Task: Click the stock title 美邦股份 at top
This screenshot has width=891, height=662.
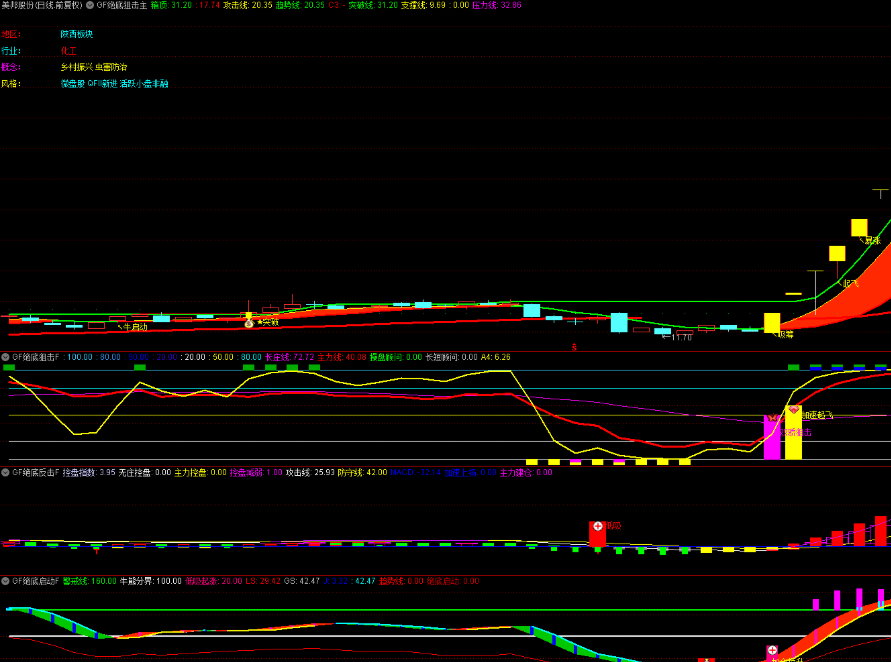Action: pyautogui.click(x=20, y=5)
